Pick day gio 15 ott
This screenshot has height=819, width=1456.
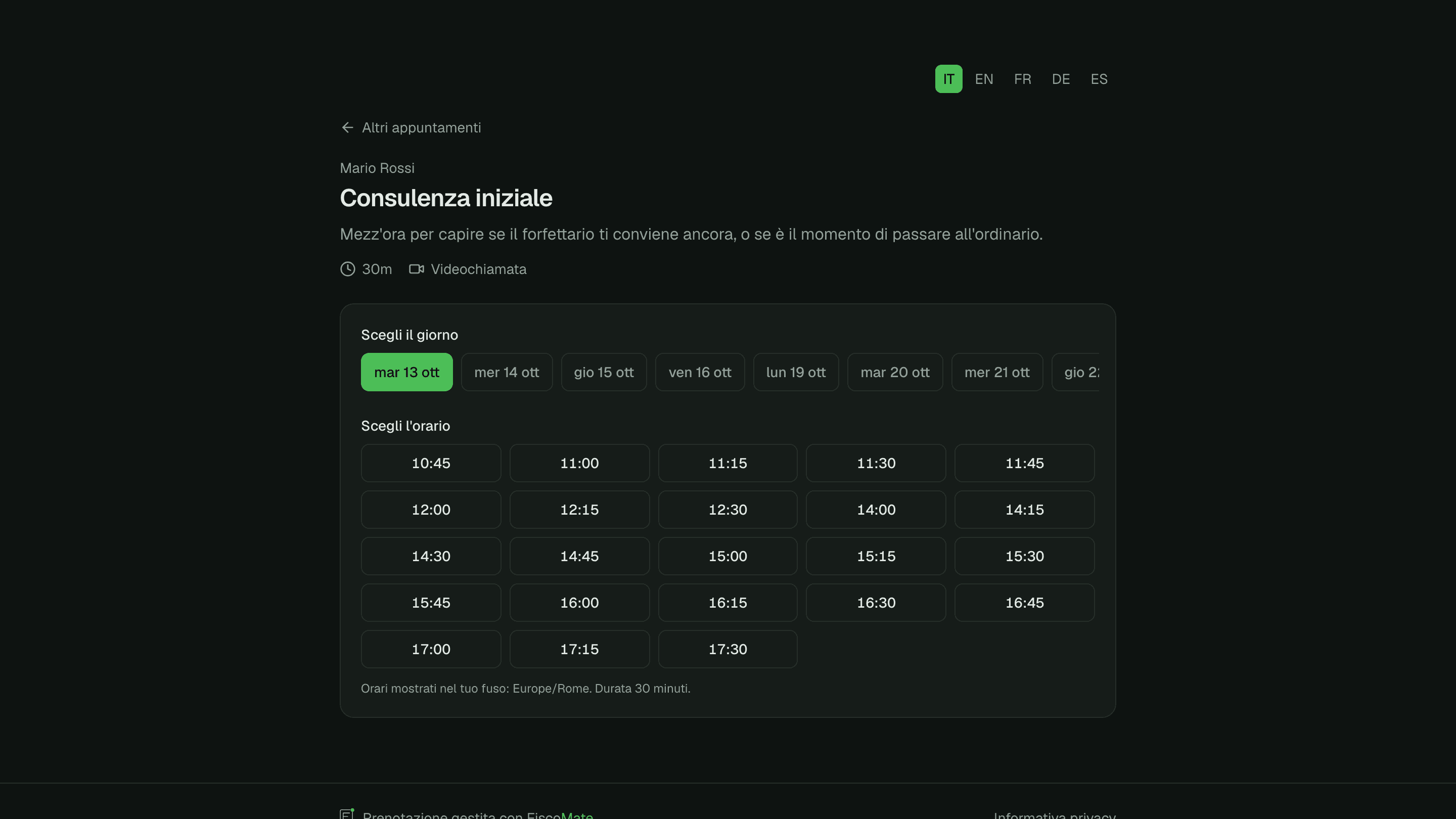click(x=604, y=373)
